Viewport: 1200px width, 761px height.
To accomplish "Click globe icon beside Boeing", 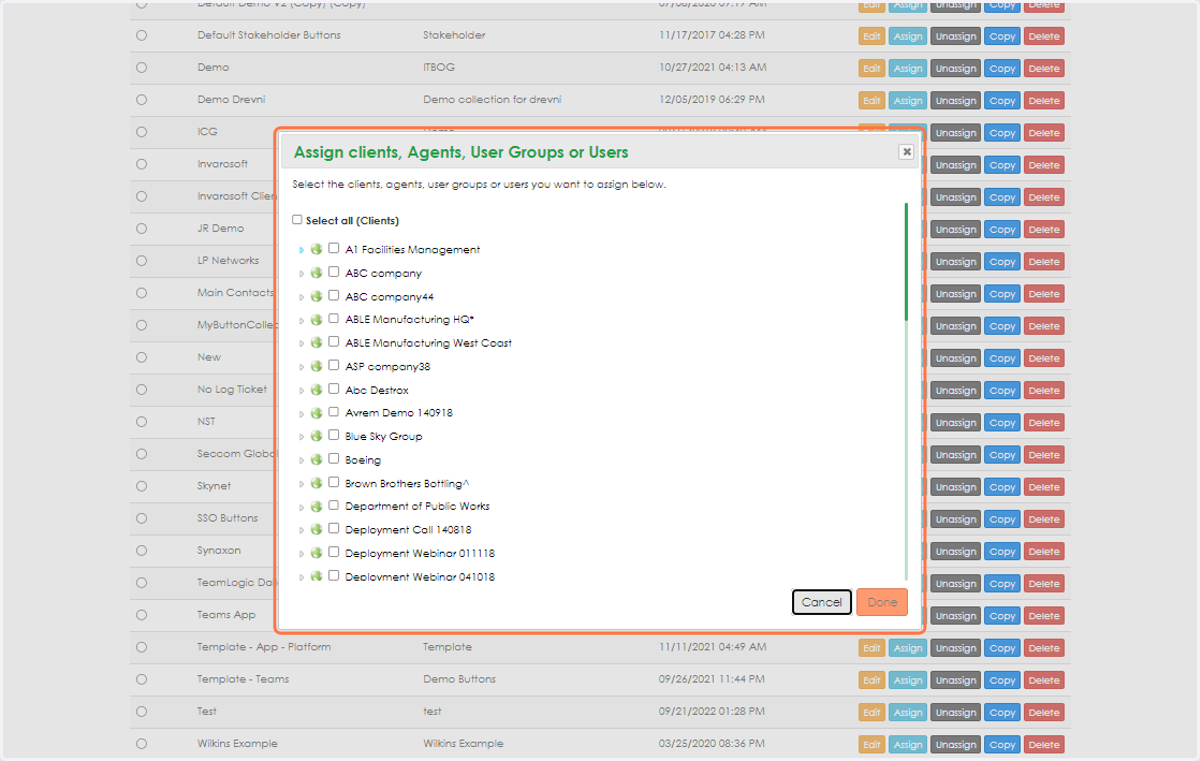I will coord(317,459).
